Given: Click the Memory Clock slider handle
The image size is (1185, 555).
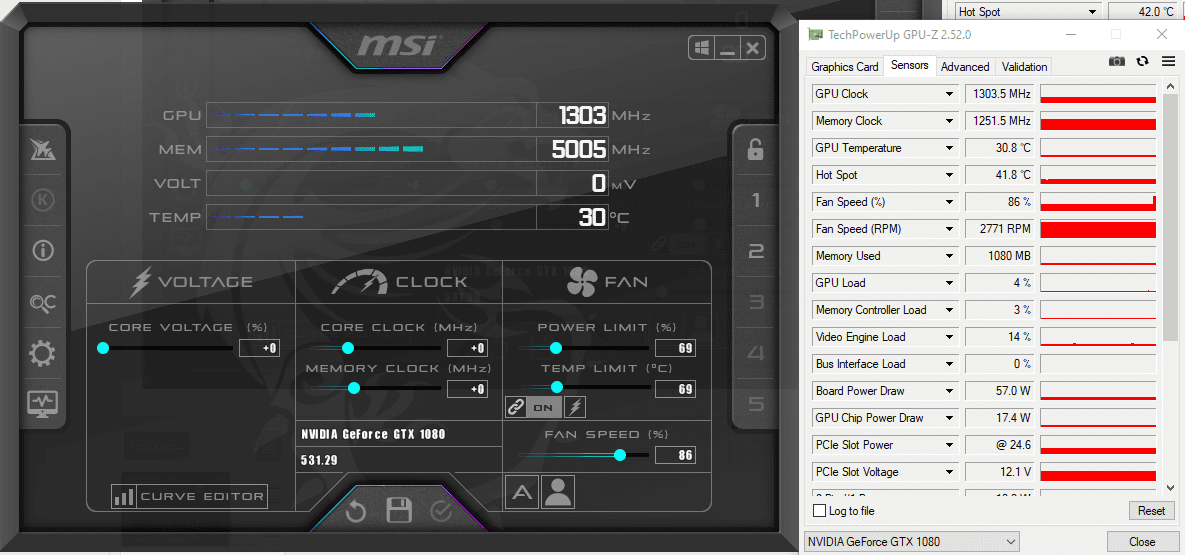Looking at the screenshot, I should [353, 388].
